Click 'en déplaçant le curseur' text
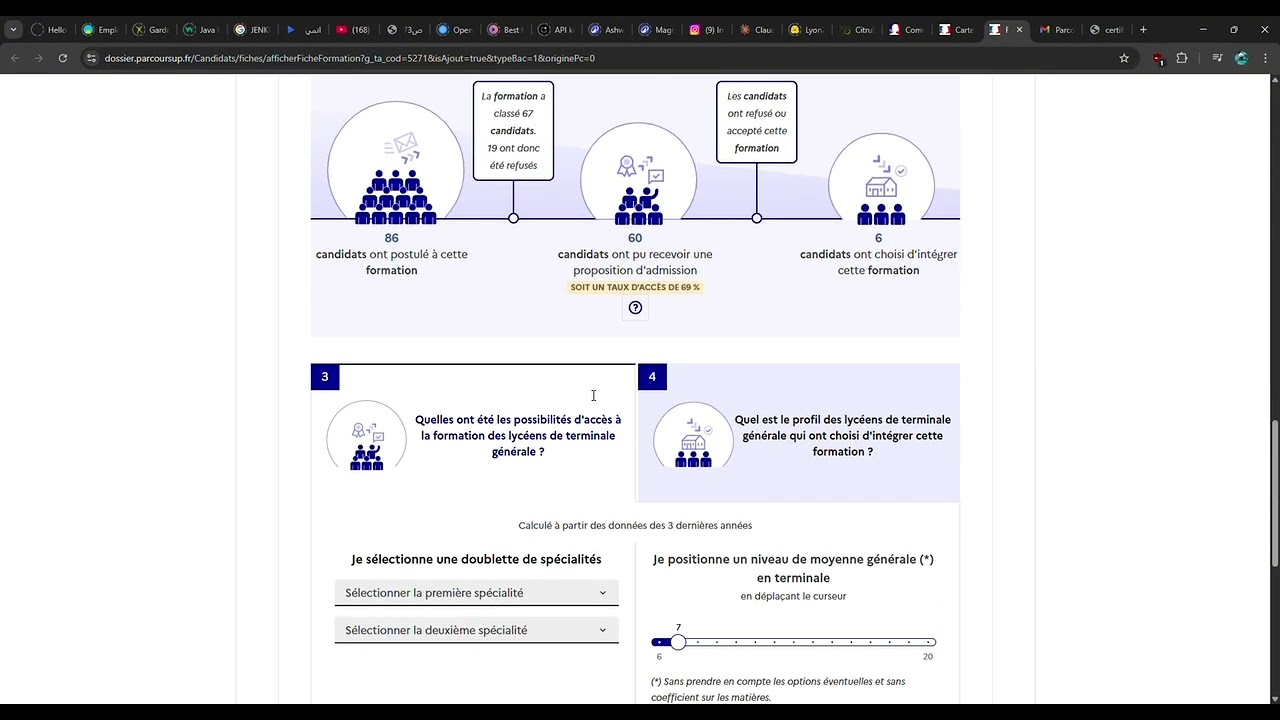1280x720 pixels. tap(793, 596)
